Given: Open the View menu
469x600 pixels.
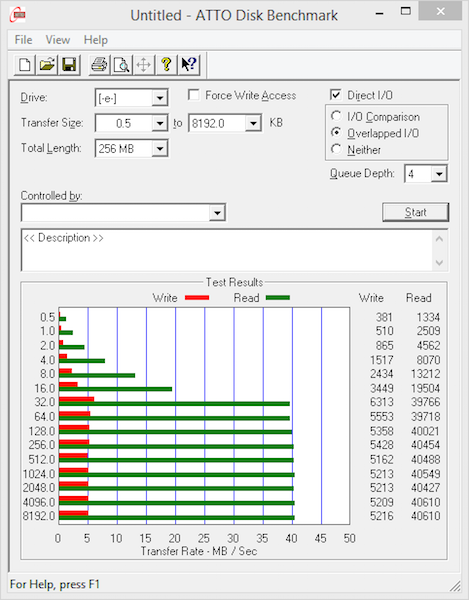Looking at the screenshot, I should tap(58, 40).
